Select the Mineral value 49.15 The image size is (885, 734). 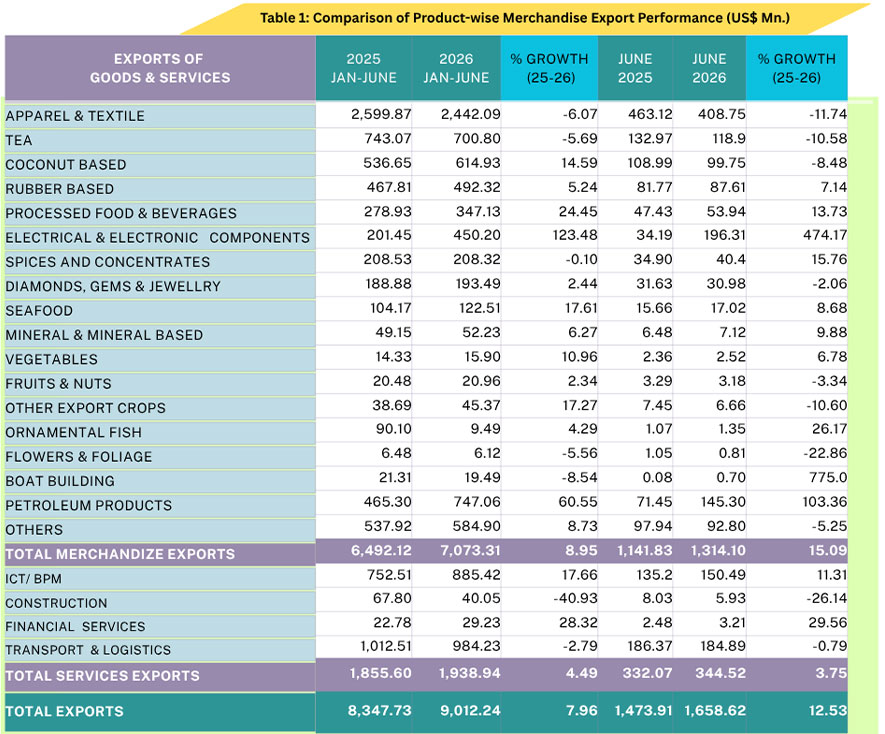click(x=393, y=332)
